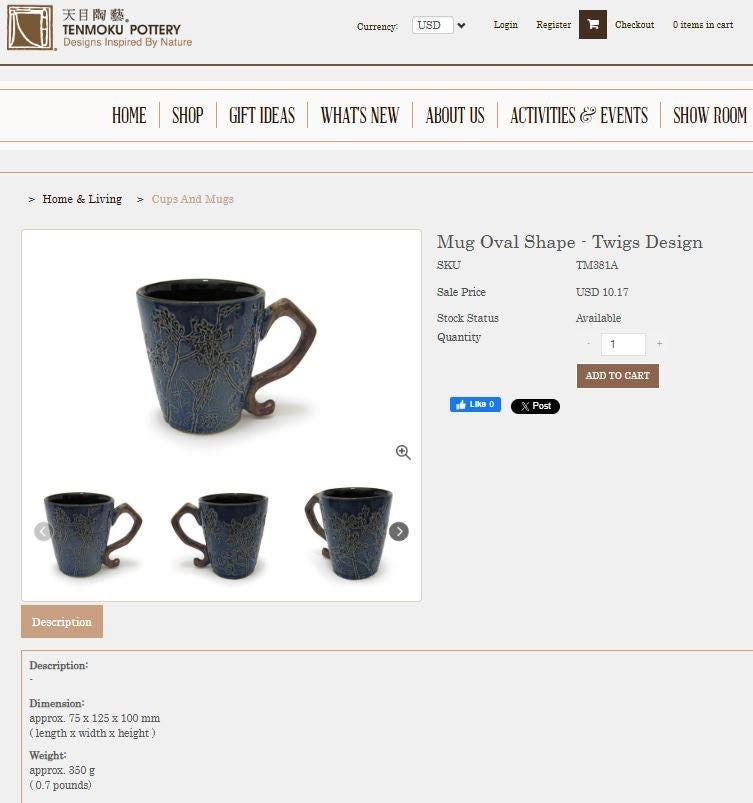Open the shopping cart icon
The width and height of the screenshot is (753, 803).
point(593,25)
